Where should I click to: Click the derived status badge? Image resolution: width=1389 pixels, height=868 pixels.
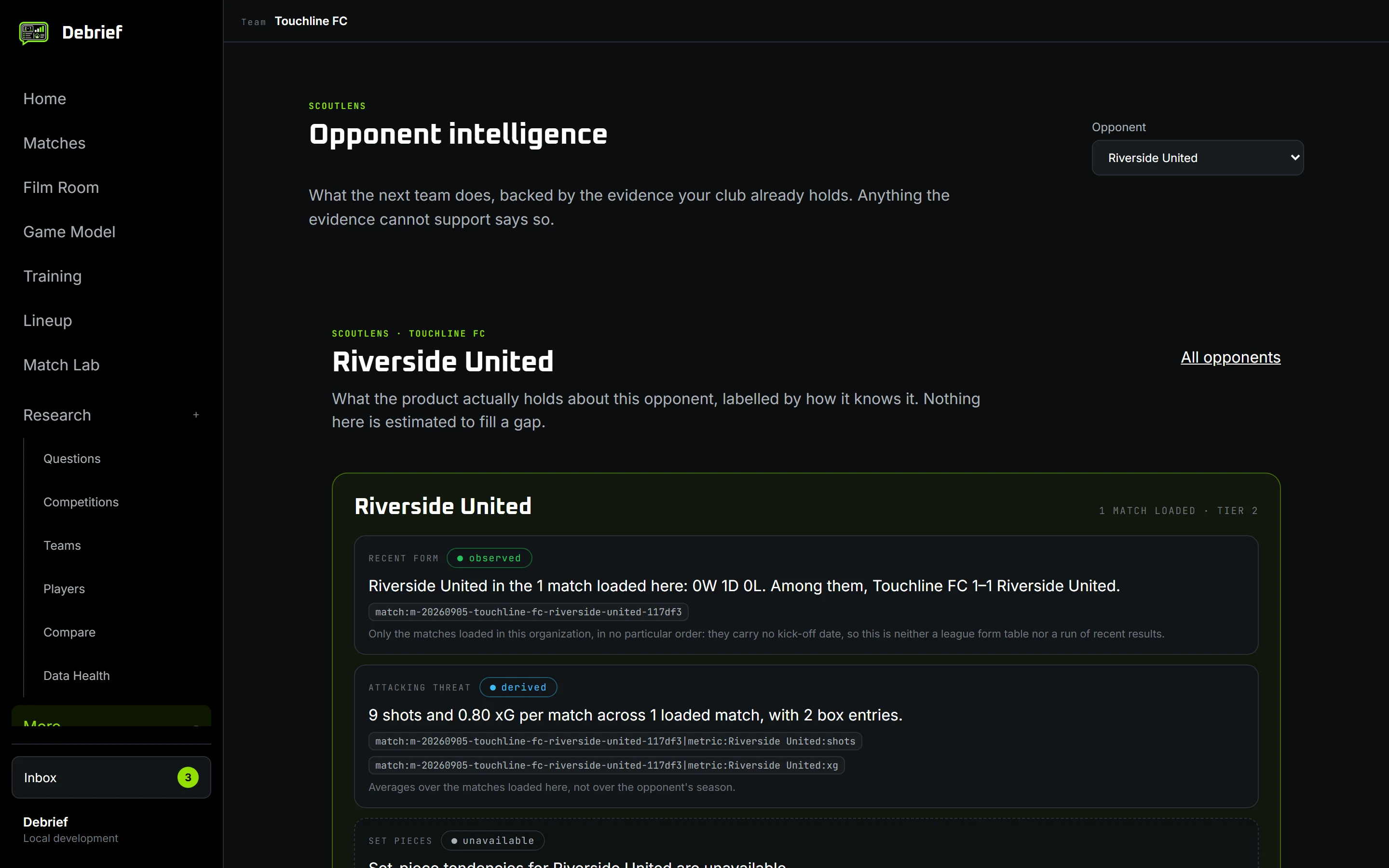pyautogui.click(x=517, y=687)
